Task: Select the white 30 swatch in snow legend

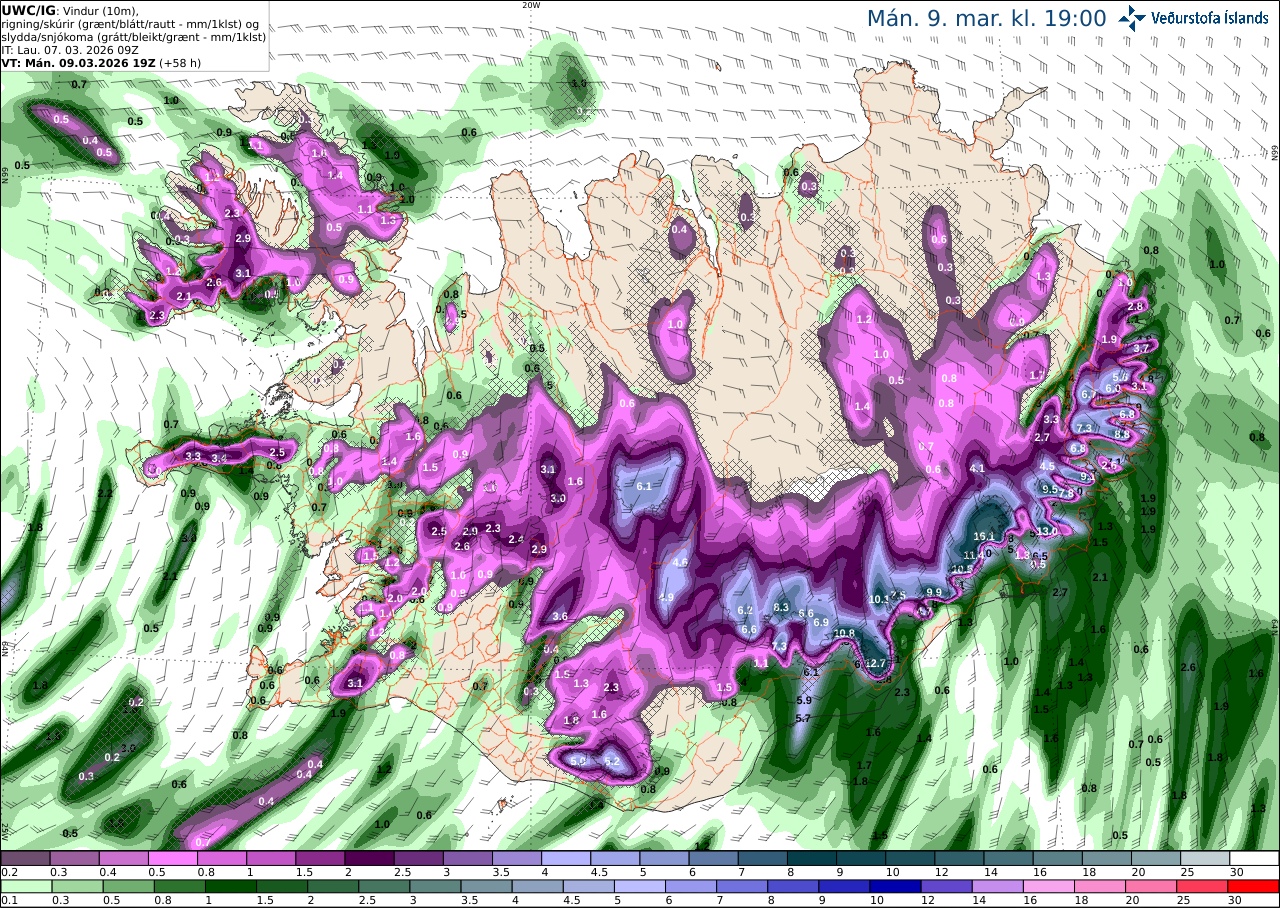Action: (1254, 858)
